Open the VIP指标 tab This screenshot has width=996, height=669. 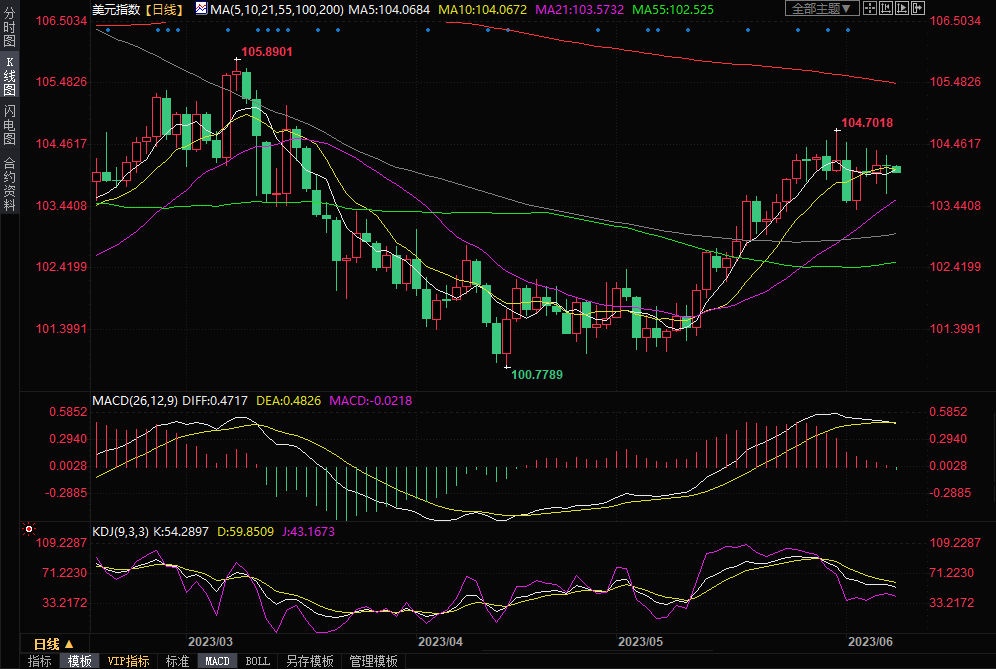pos(128,661)
